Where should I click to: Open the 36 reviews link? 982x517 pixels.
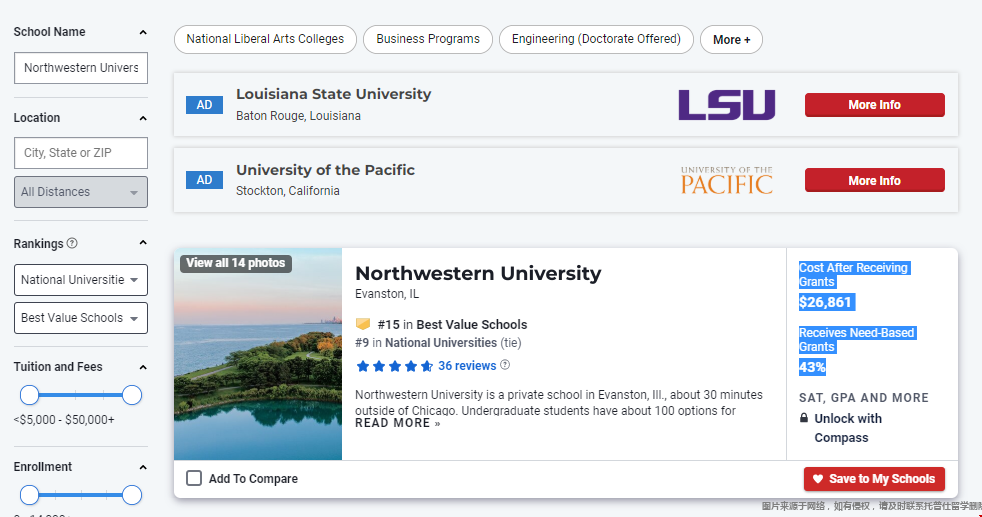point(467,366)
